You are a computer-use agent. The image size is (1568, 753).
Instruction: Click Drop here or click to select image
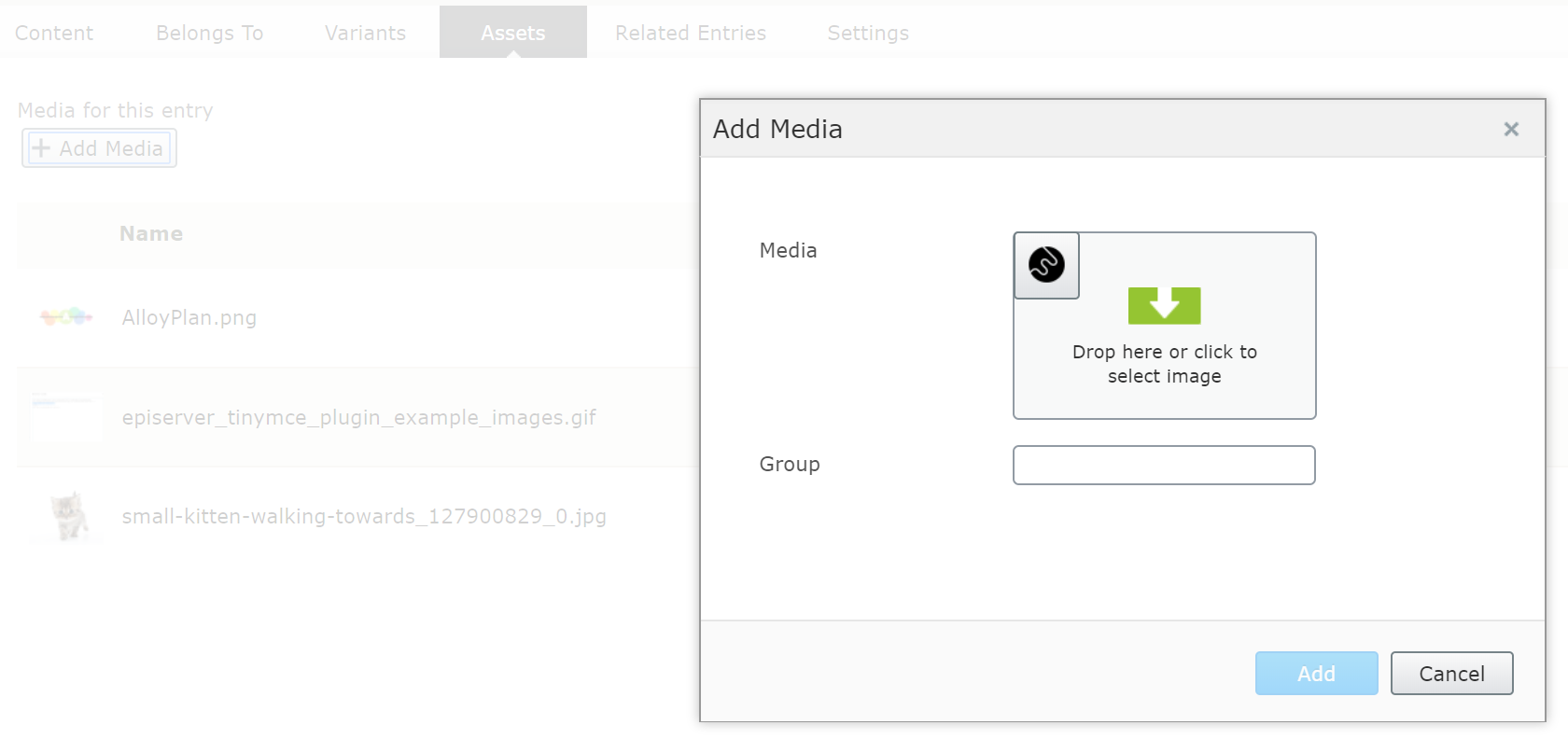pyautogui.click(x=1164, y=364)
